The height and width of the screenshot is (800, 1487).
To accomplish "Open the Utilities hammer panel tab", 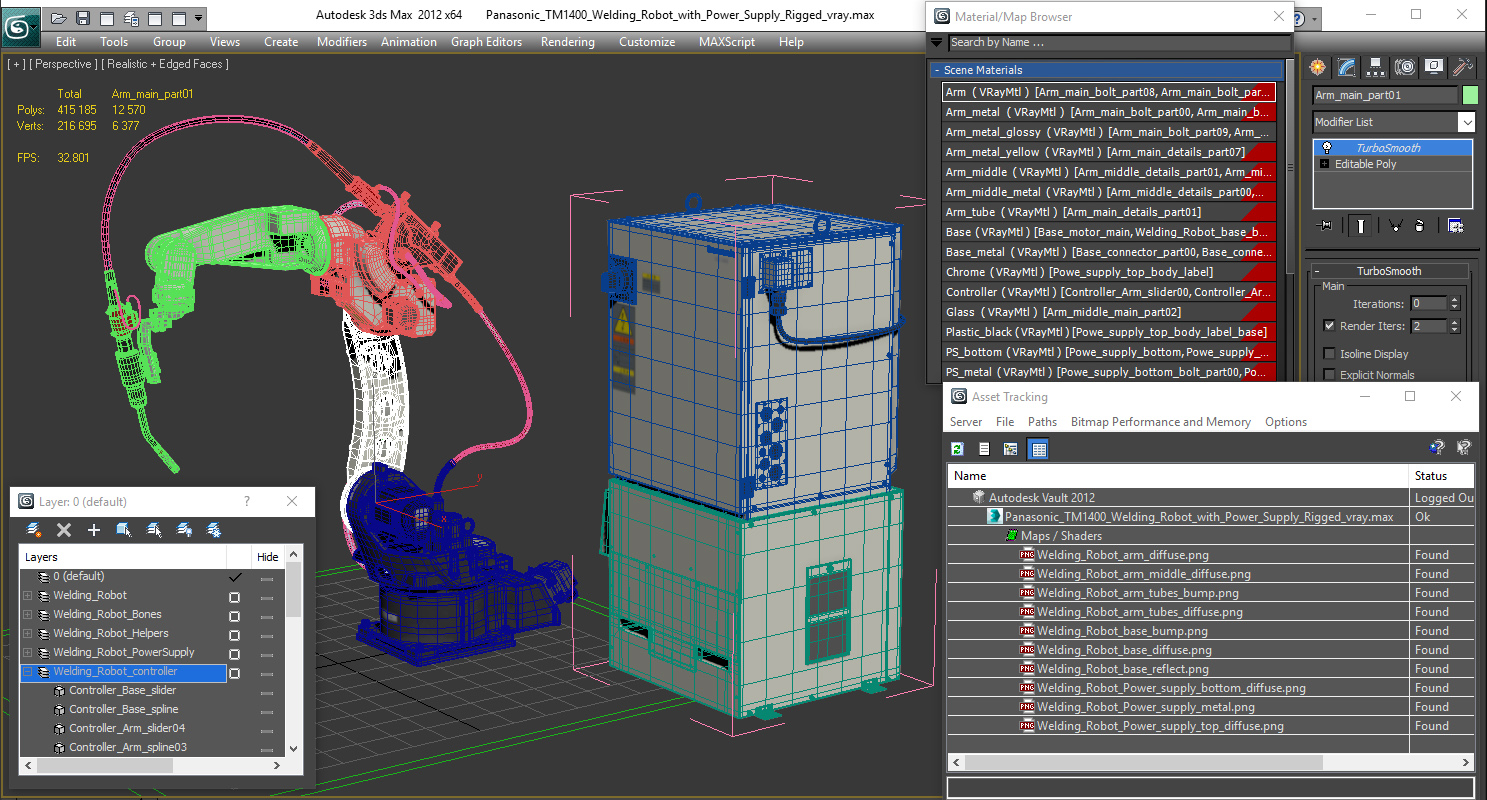I will (1463, 67).
